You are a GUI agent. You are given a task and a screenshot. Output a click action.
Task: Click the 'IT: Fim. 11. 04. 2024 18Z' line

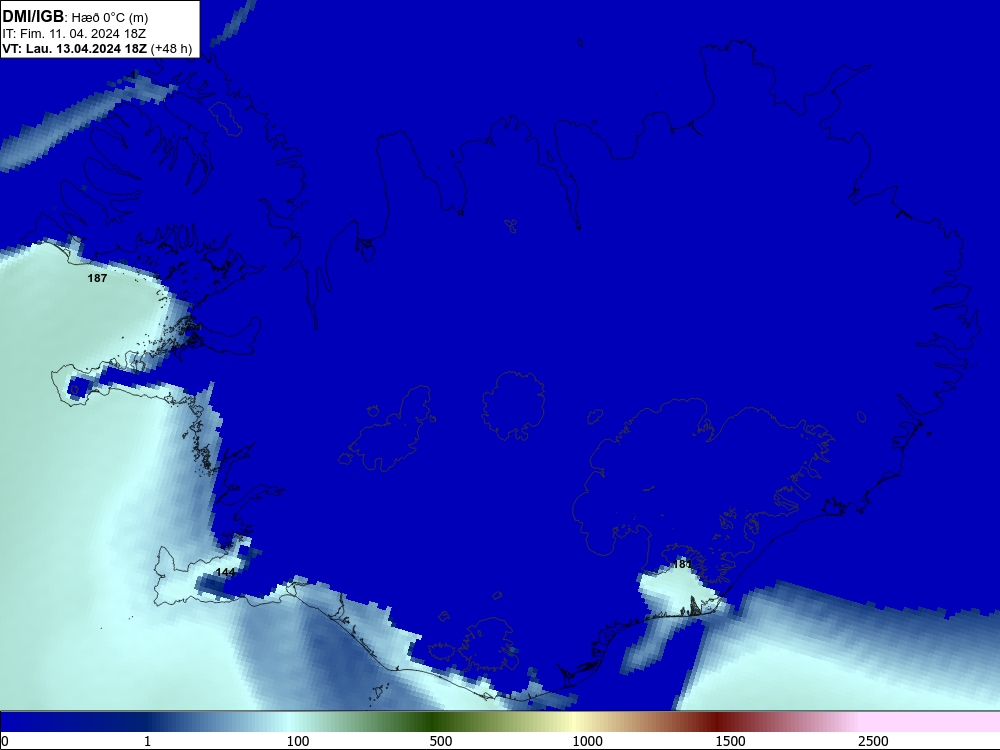(74, 34)
